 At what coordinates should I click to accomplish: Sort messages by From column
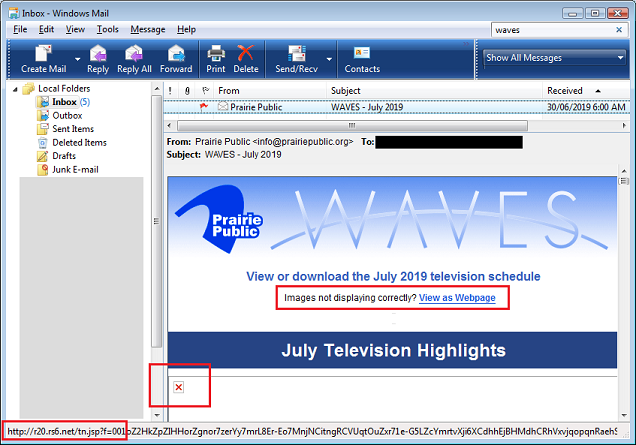coord(271,91)
